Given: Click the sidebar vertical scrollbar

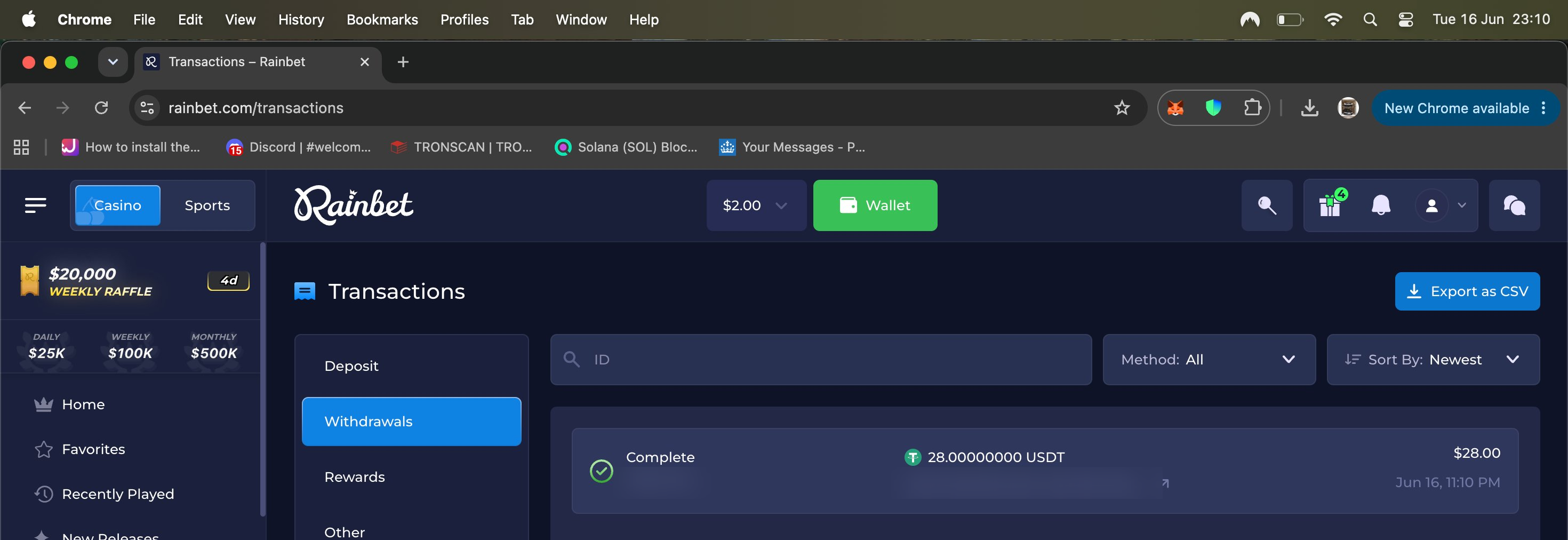Looking at the screenshot, I should (263, 379).
